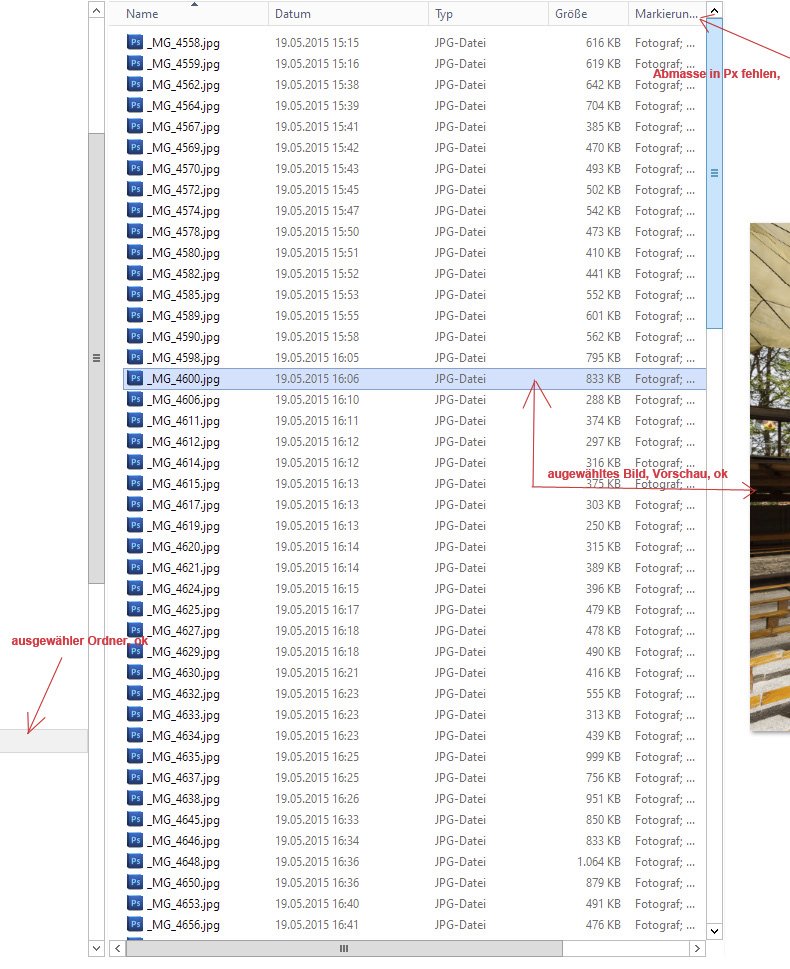The image size is (790, 969).
Task: Select the icon of _MG_4572.jpg
Action: (135, 189)
